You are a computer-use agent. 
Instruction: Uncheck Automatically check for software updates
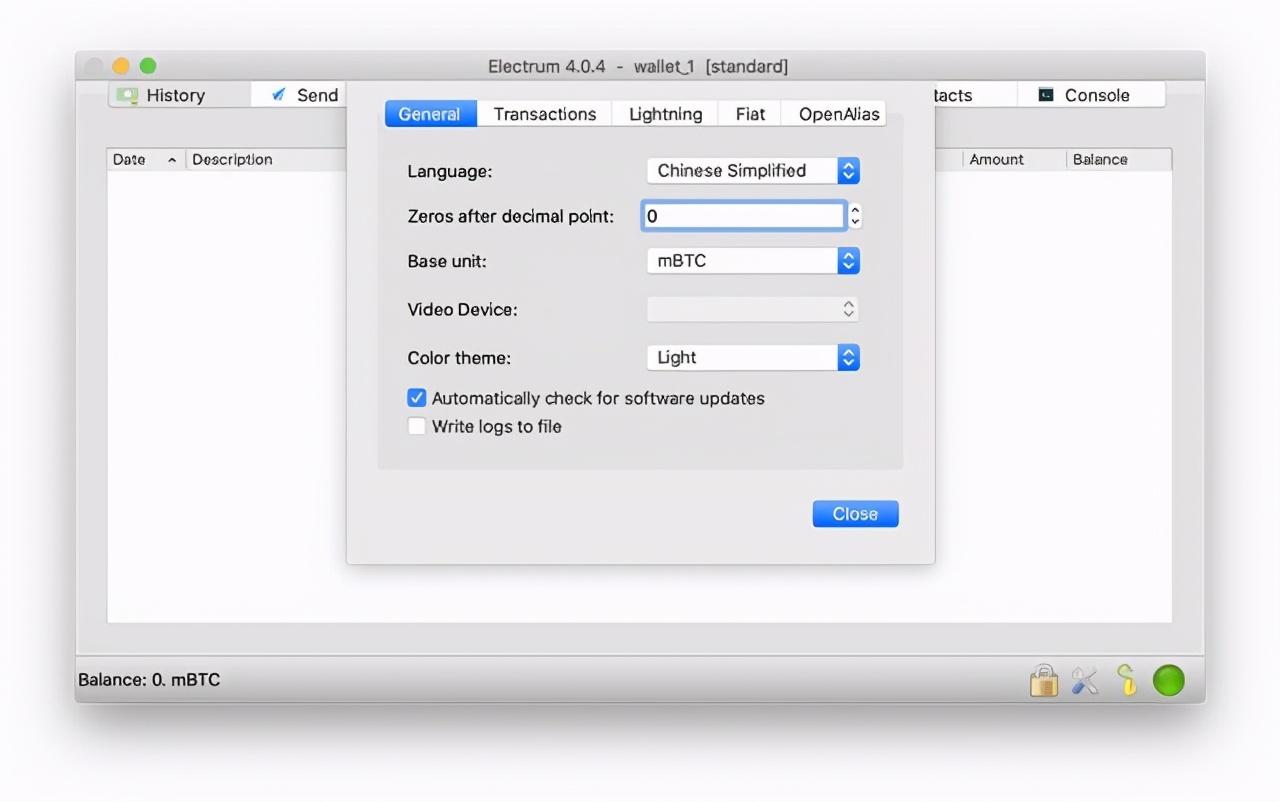[417, 398]
